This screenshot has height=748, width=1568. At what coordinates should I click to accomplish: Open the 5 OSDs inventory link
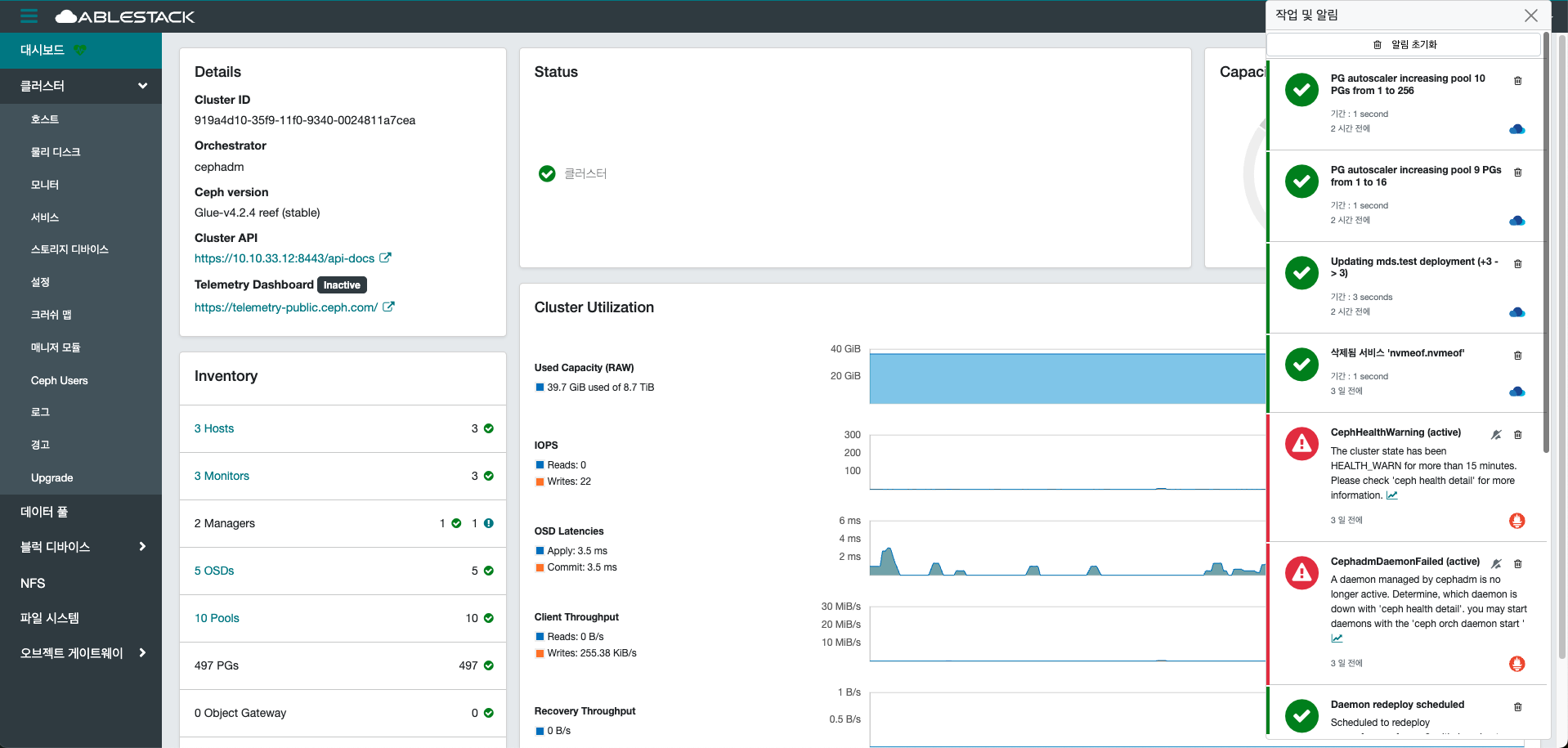[x=214, y=571]
